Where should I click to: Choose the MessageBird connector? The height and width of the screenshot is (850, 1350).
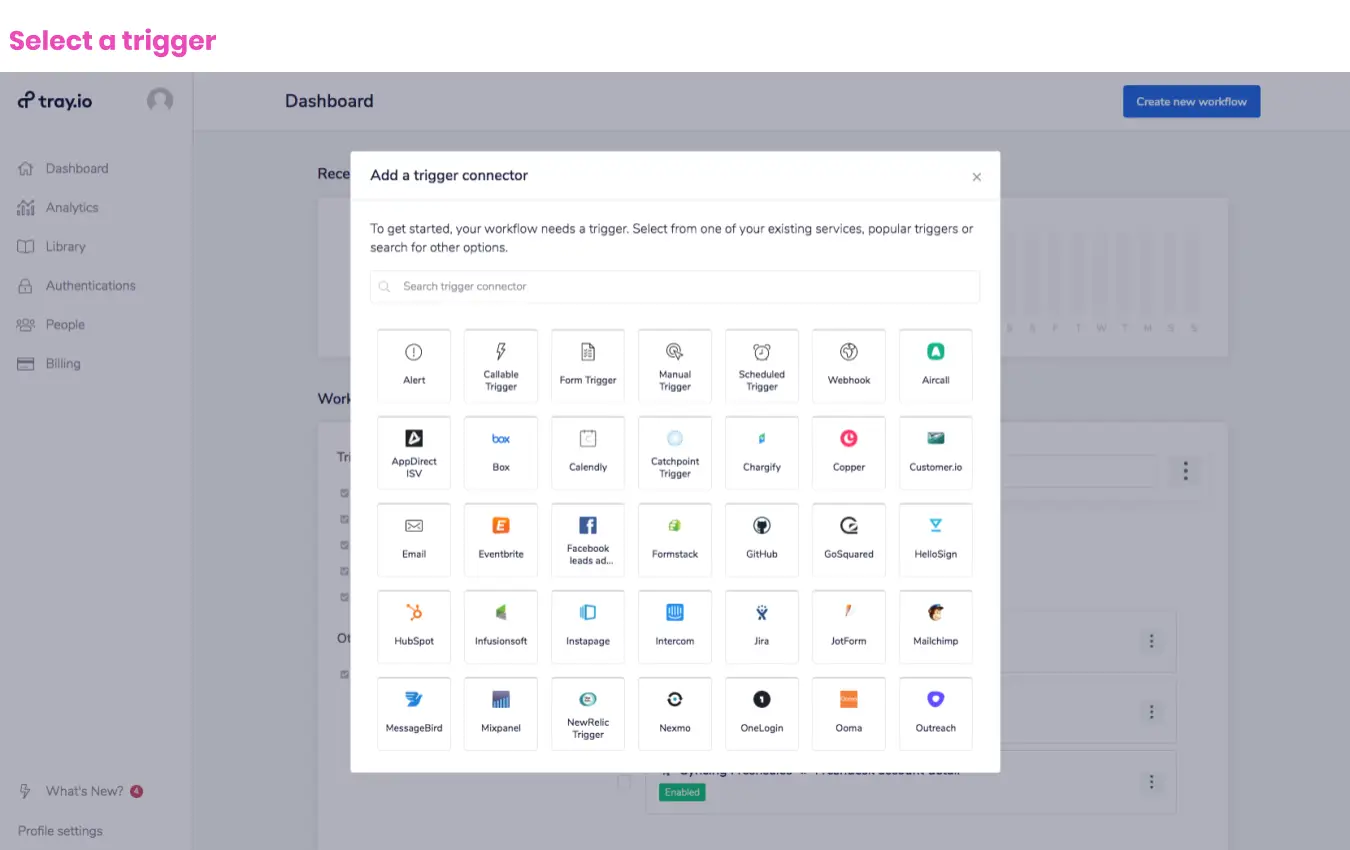[x=414, y=714]
